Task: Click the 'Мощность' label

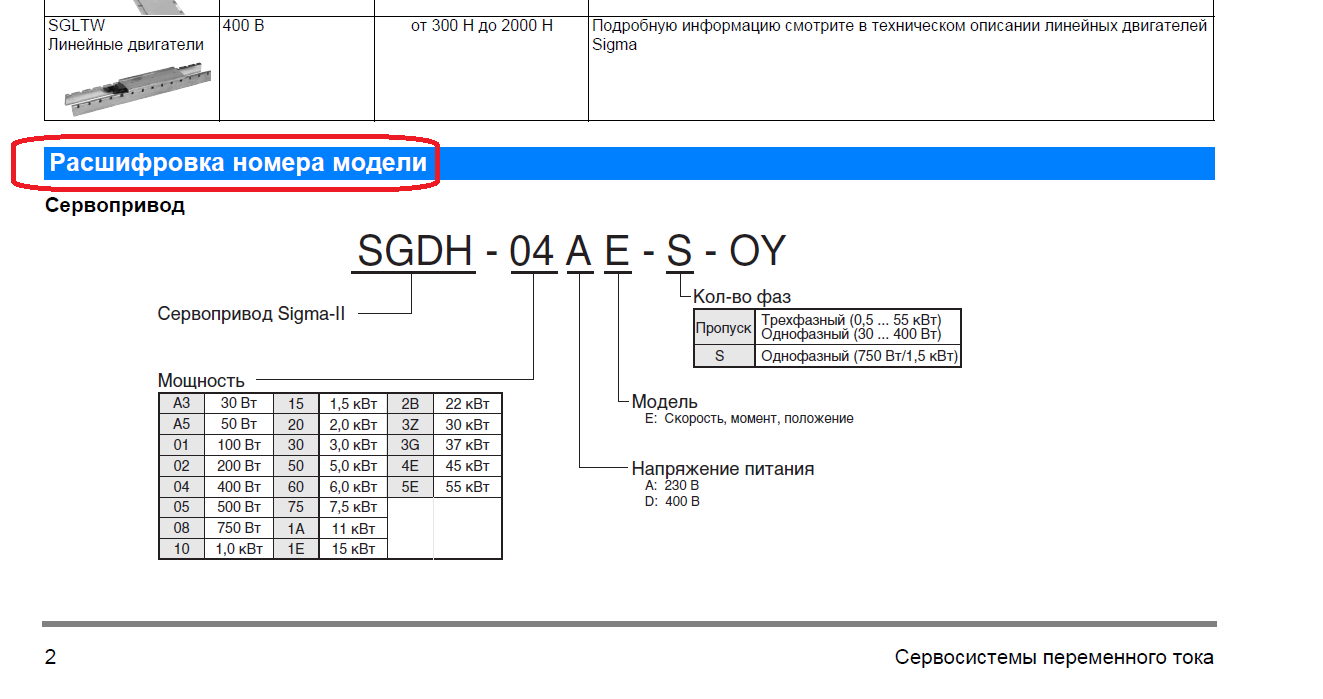Action: click(201, 380)
